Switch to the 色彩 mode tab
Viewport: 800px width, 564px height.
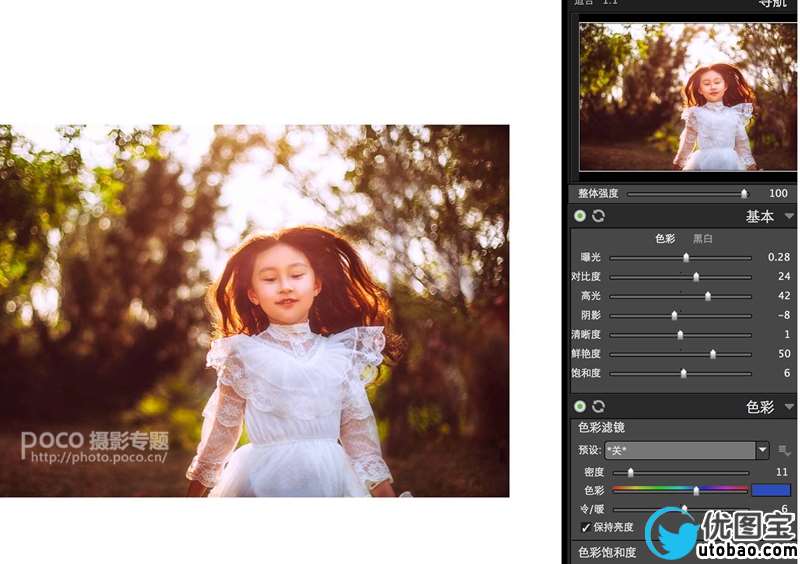coord(665,239)
